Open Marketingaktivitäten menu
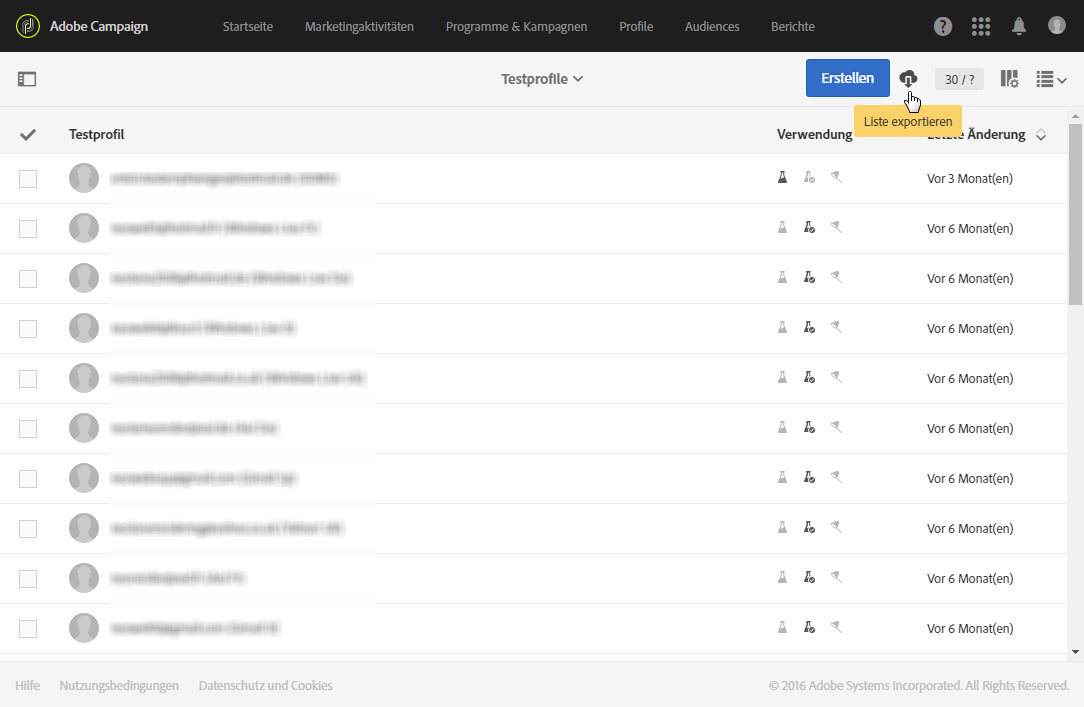 (359, 26)
